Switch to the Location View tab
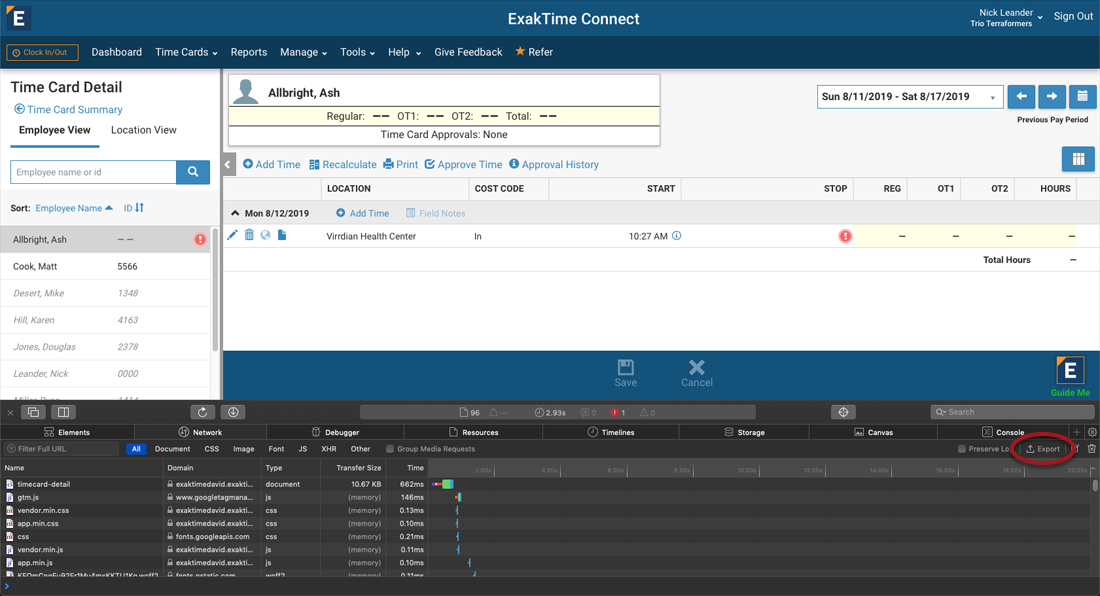 pos(144,130)
